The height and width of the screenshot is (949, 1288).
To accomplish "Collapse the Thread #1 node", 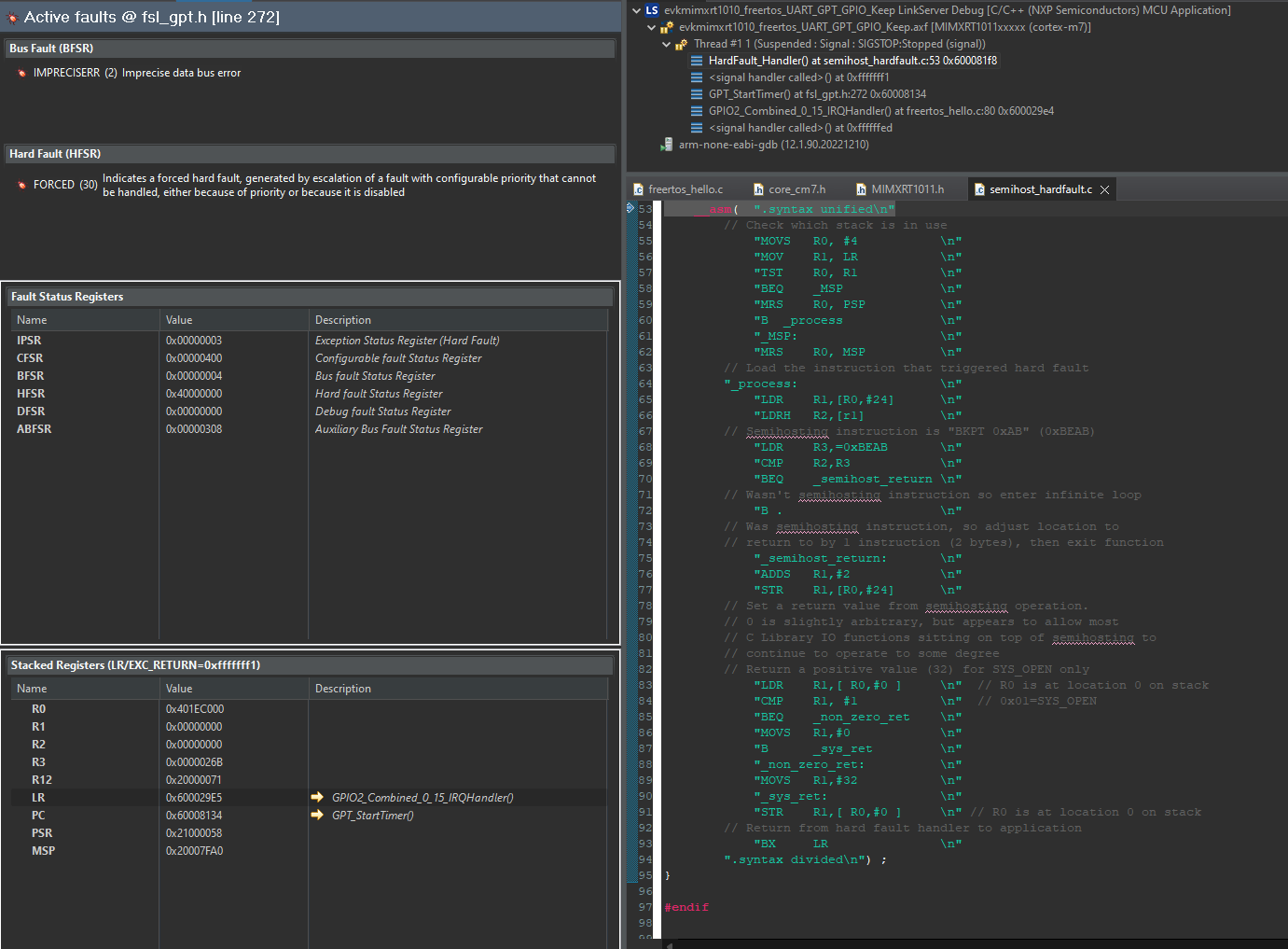I will tap(666, 44).
